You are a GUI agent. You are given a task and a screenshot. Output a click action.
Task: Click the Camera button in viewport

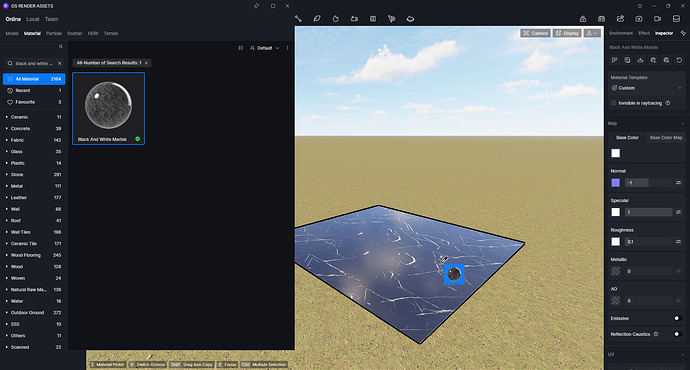point(535,33)
